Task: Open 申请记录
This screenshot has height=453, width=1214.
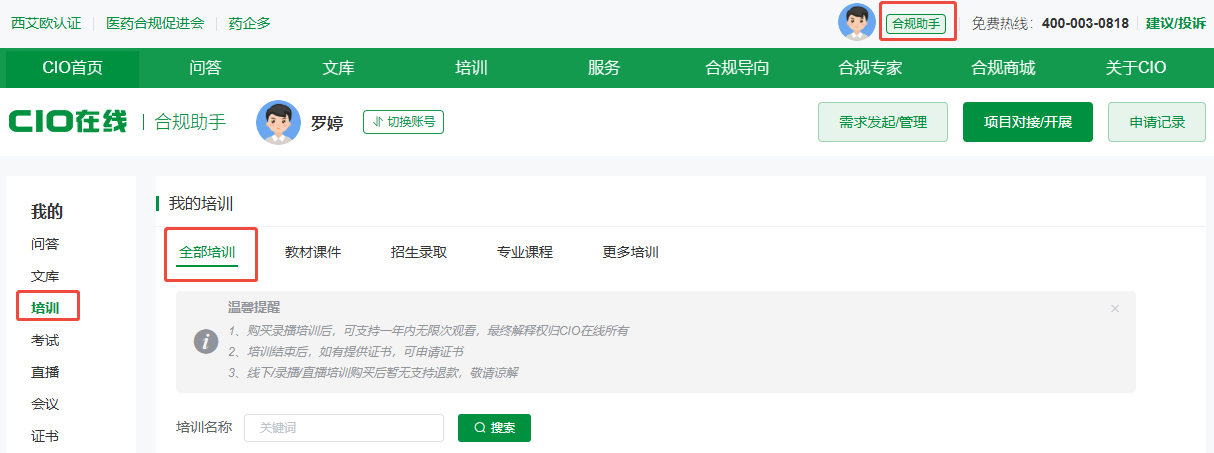Action: tap(1157, 122)
